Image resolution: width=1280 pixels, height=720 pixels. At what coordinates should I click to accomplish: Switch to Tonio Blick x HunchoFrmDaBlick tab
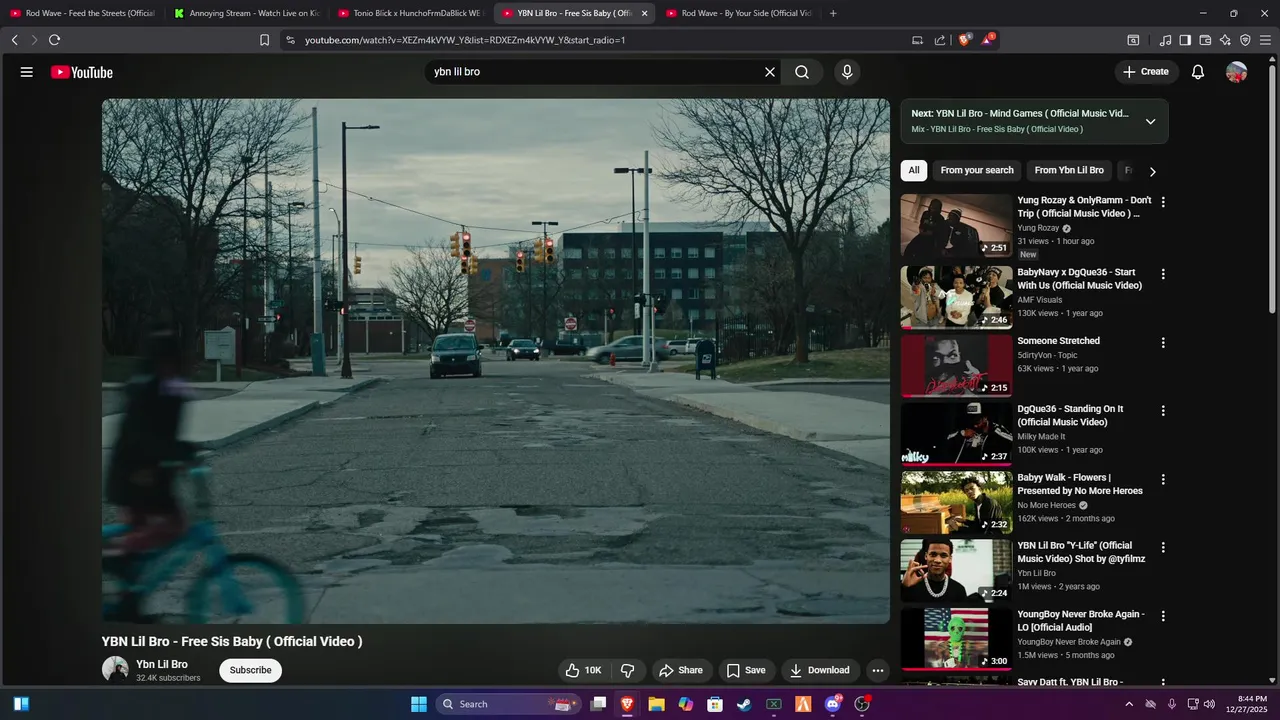point(410,13)
